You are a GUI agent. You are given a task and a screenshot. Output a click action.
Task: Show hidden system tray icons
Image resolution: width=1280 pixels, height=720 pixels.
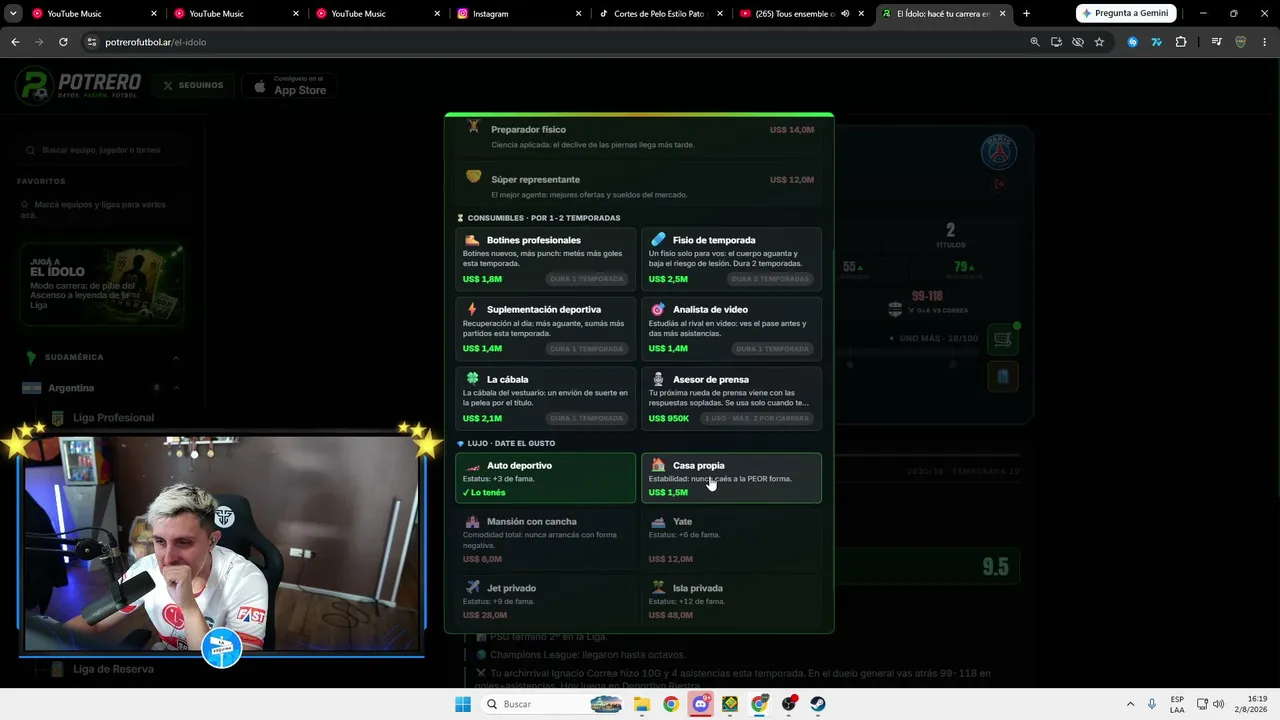pos(1130,704)
